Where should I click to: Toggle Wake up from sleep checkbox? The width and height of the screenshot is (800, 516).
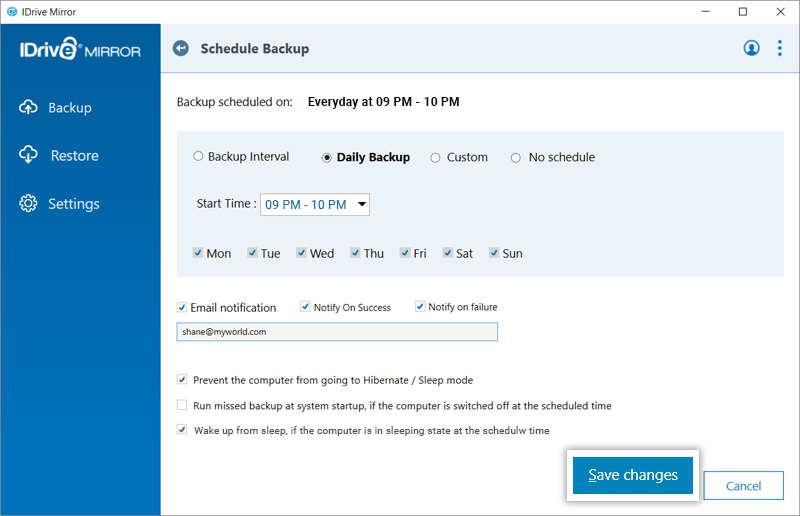pyautogui.click(x=182, y=429)
